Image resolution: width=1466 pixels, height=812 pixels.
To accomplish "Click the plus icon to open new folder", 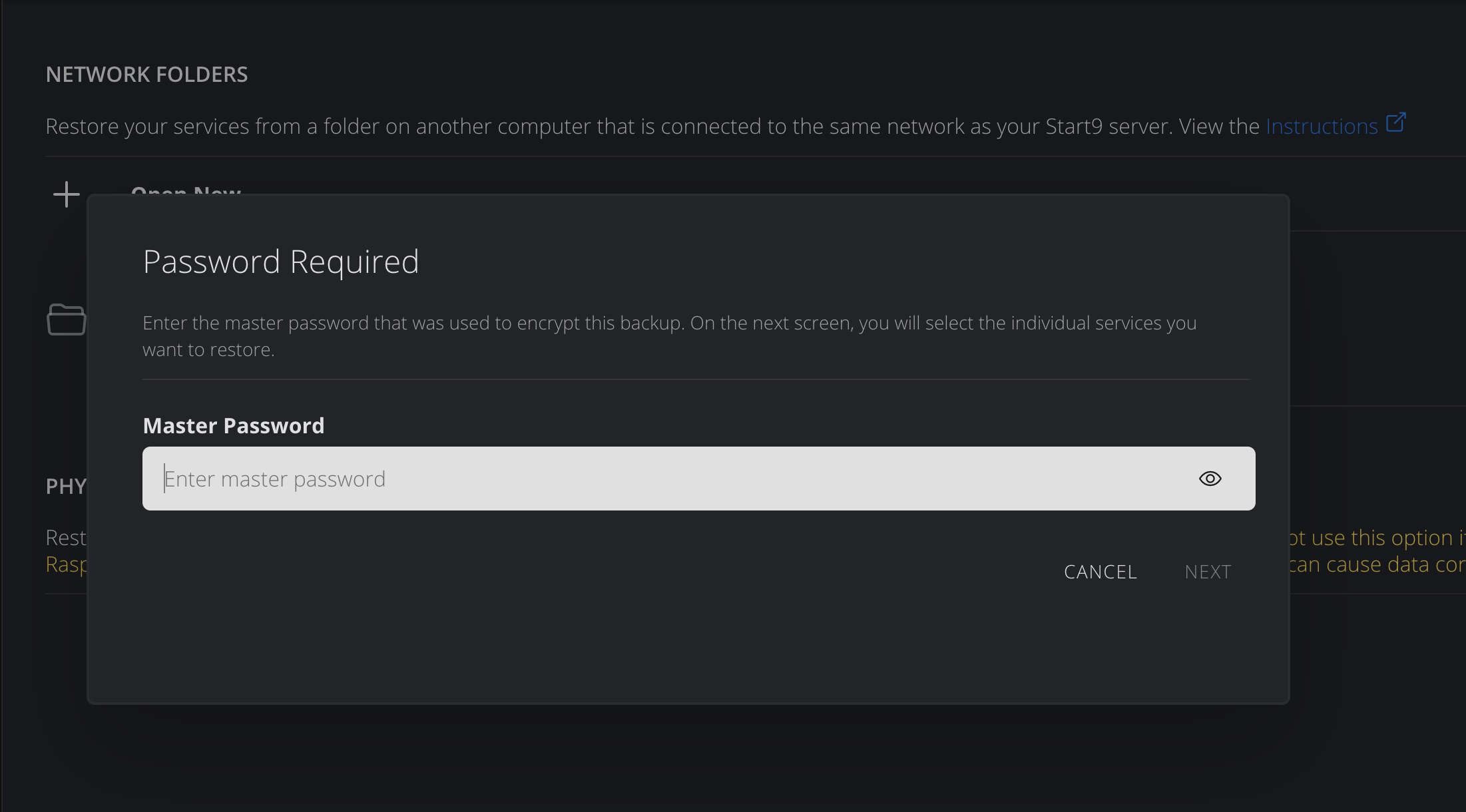I will click(x=66, y=194).
